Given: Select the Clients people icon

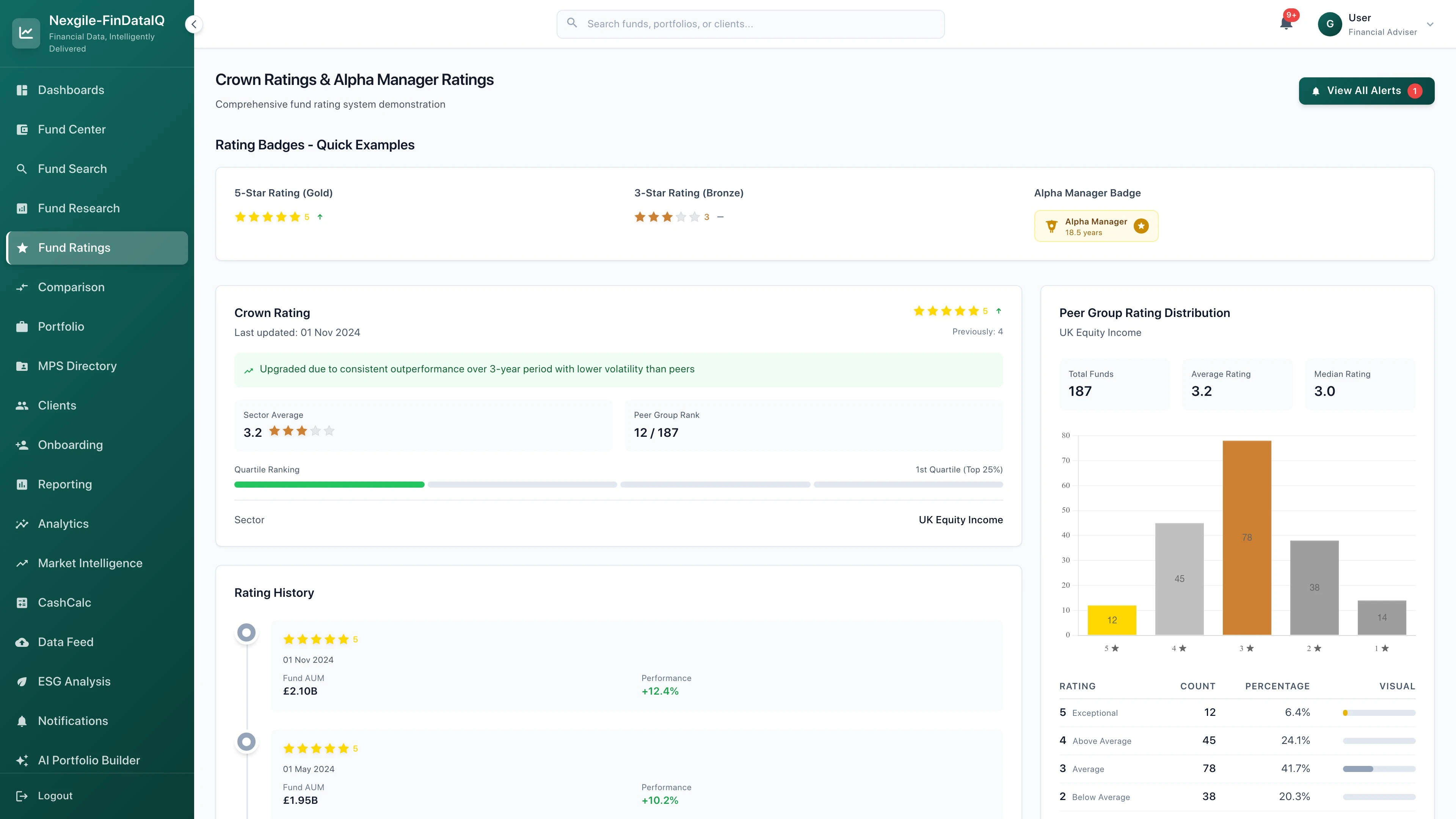Looking at the screenshot, I should click(x=22, y=405).
